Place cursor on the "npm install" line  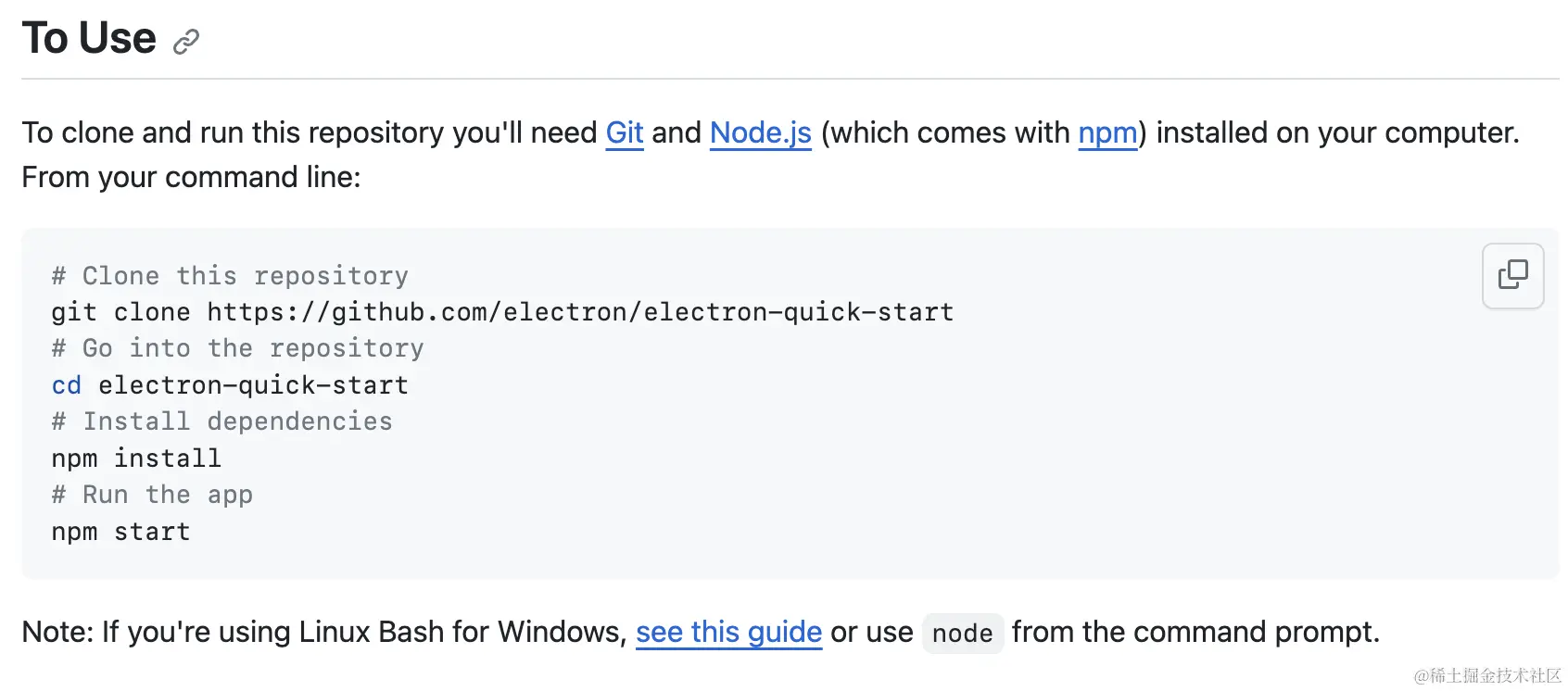pos(136,459)
